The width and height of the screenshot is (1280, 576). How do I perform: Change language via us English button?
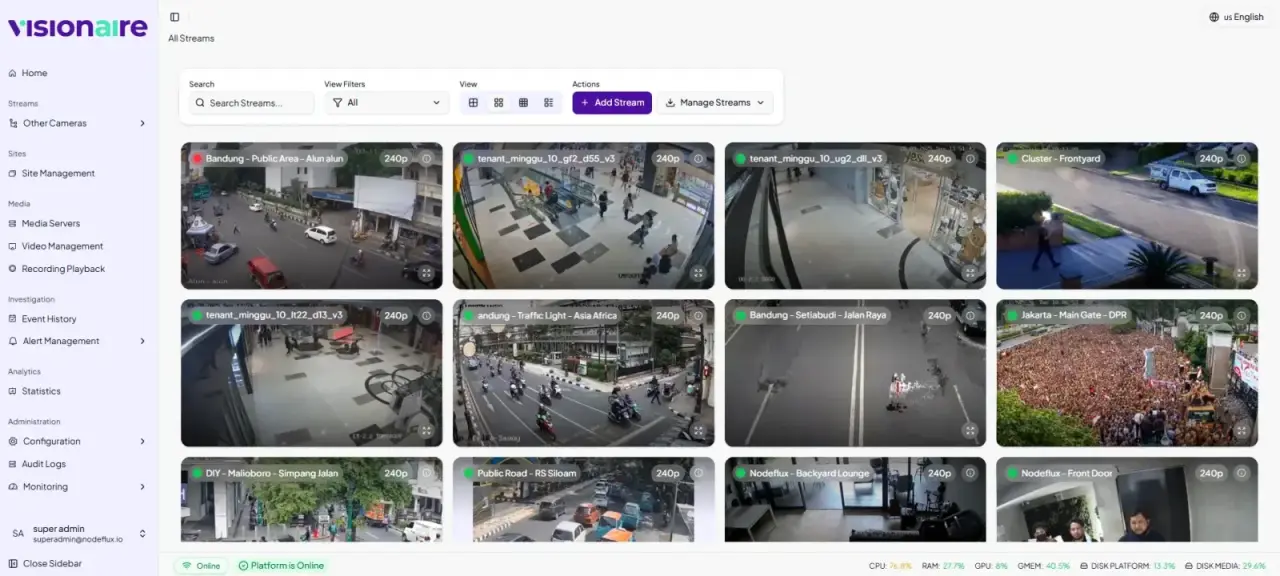coord(1236,17)
